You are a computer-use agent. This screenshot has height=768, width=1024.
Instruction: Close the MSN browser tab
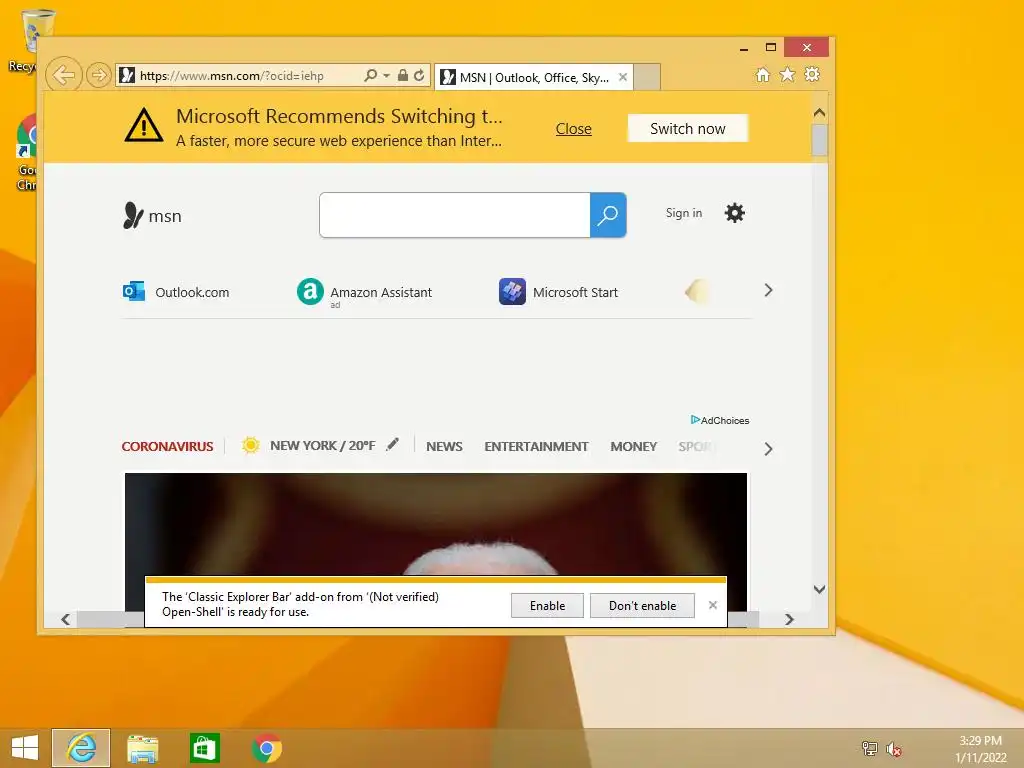623,77
